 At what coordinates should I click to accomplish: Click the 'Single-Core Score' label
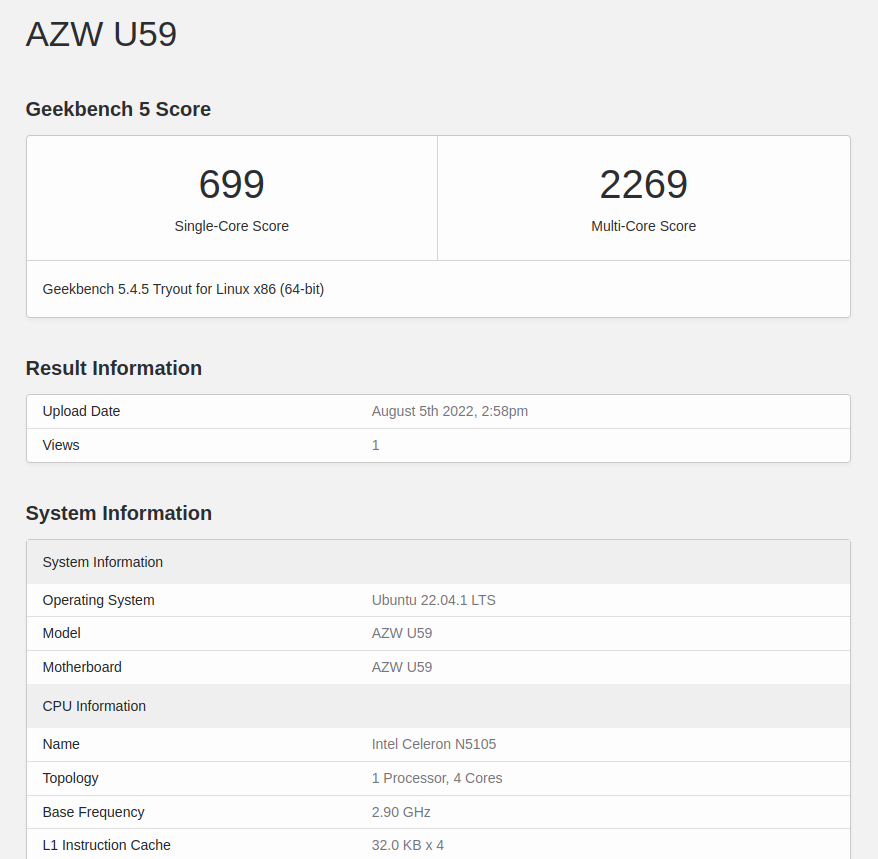click(231, 226)
